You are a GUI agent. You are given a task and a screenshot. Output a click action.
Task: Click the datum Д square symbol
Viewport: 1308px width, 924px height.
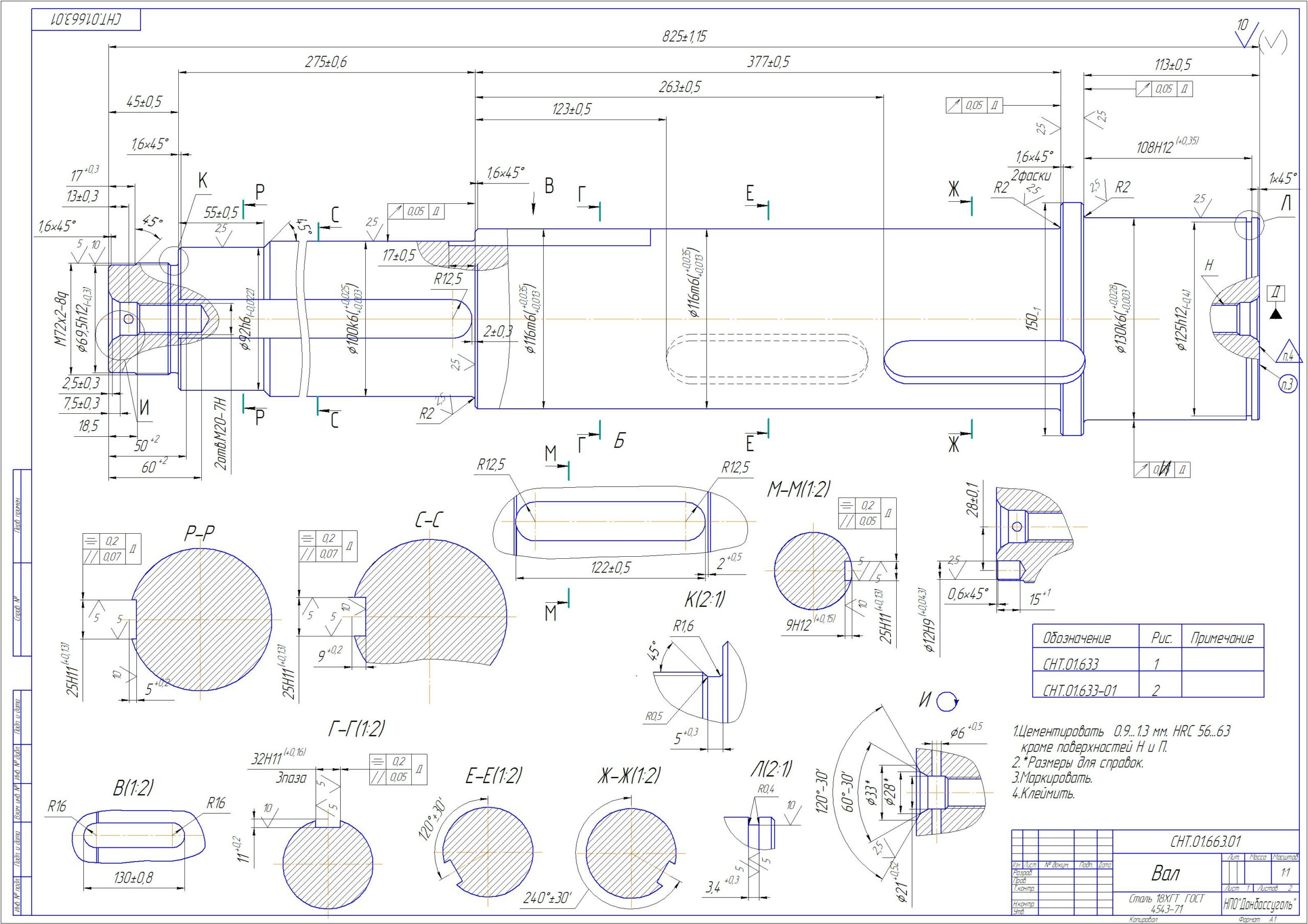click(1277, 293)
